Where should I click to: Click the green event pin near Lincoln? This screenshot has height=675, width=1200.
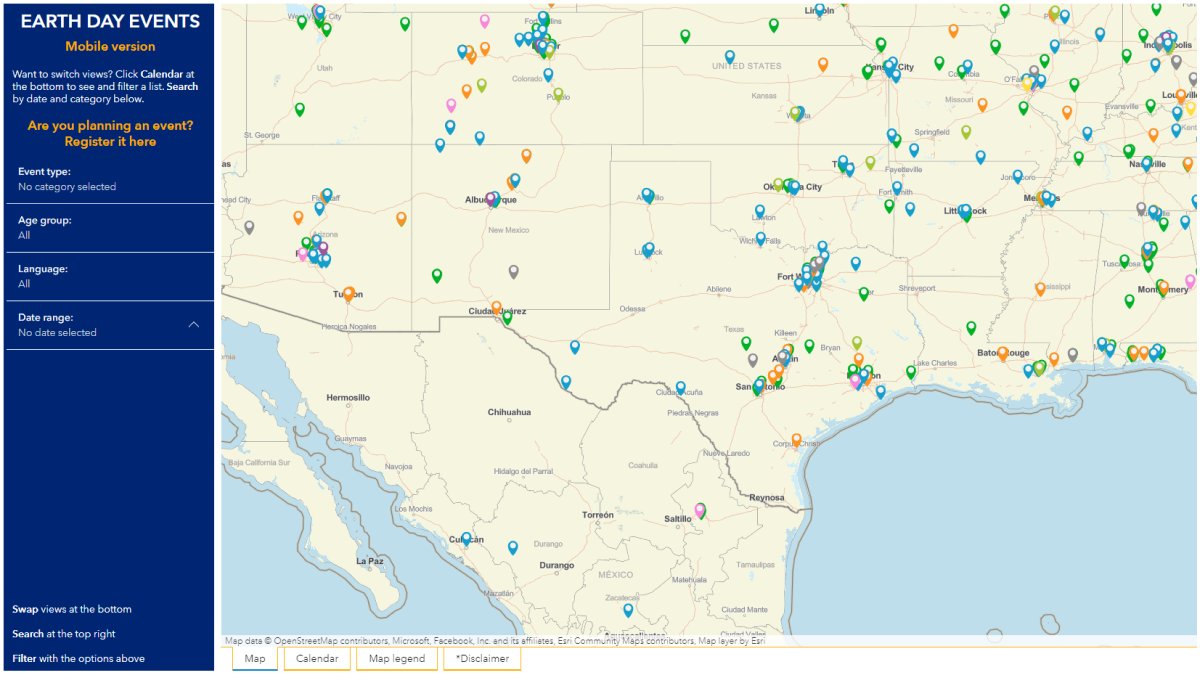tap(773, 22)
